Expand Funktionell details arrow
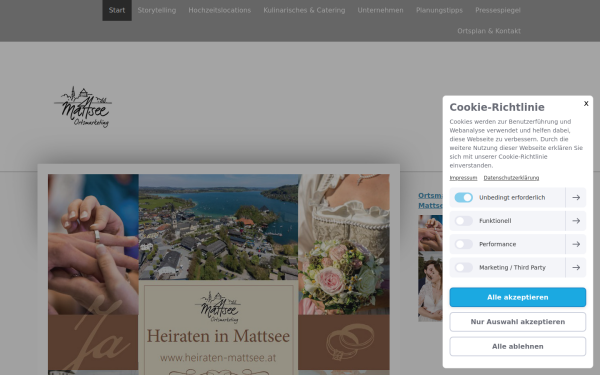This screenshot has height=375, width=600. click(x=576, y=221)
